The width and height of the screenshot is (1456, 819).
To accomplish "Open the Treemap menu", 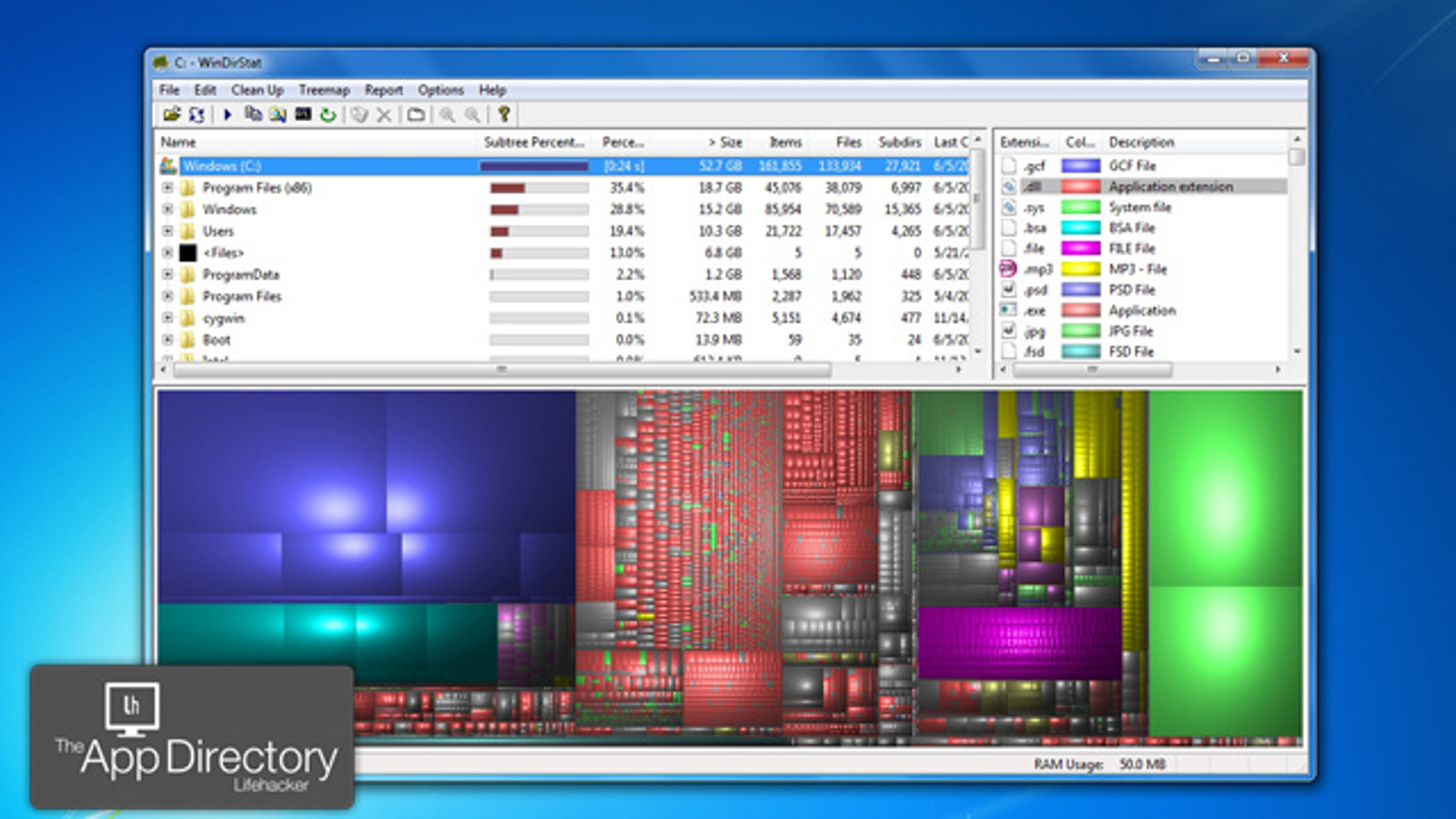I will point(324,90).
